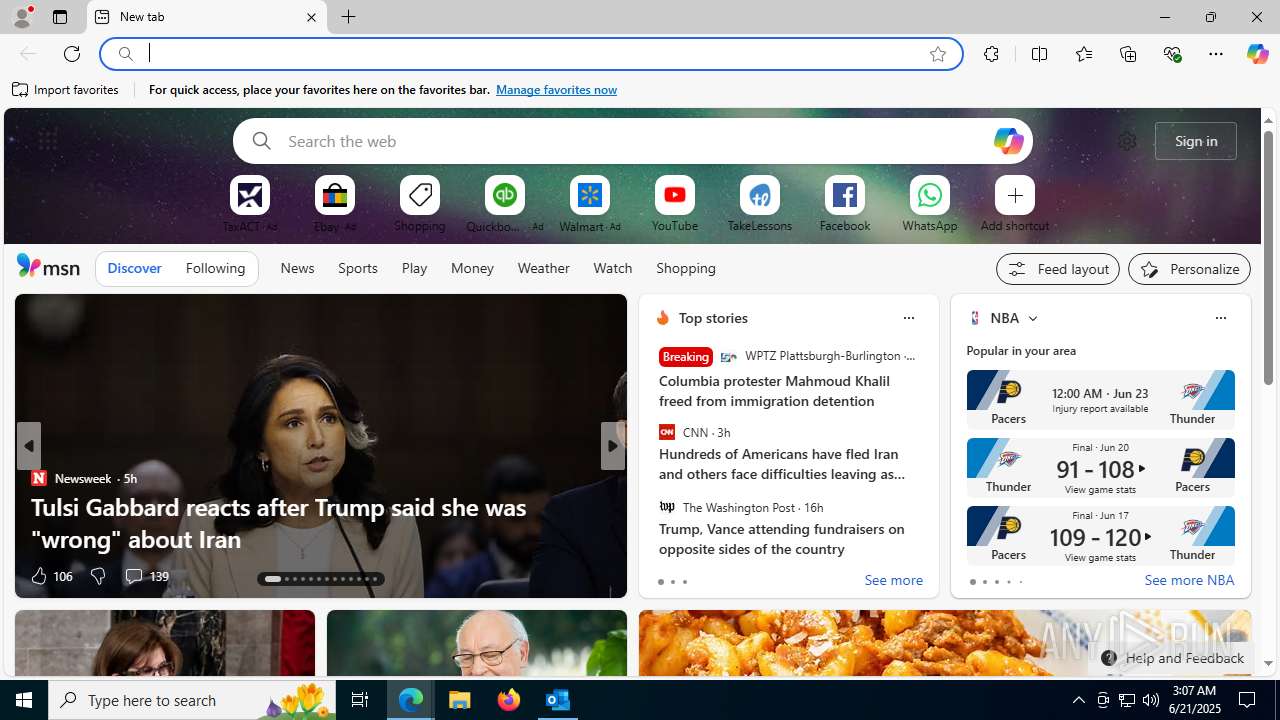The width and height of the screenshot is (1280, 720).
Task: Open the Feed layout button
Action: coord(1057,269)
